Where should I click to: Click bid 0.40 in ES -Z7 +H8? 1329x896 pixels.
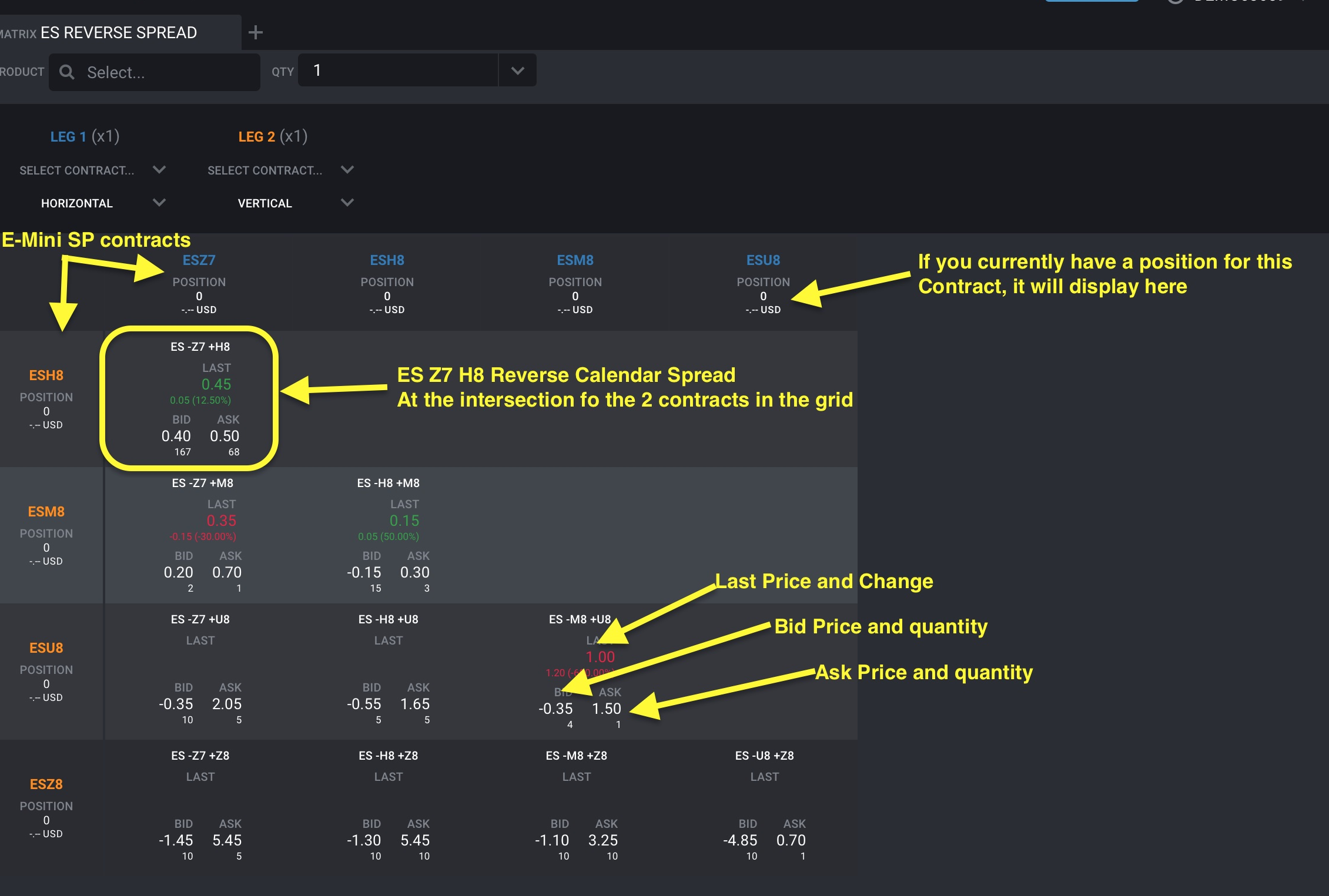(176, 436)
